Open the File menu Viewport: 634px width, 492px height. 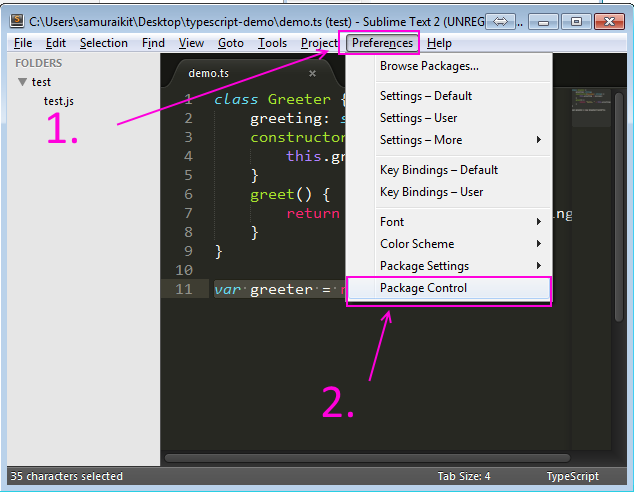click(x=23, y=43)
